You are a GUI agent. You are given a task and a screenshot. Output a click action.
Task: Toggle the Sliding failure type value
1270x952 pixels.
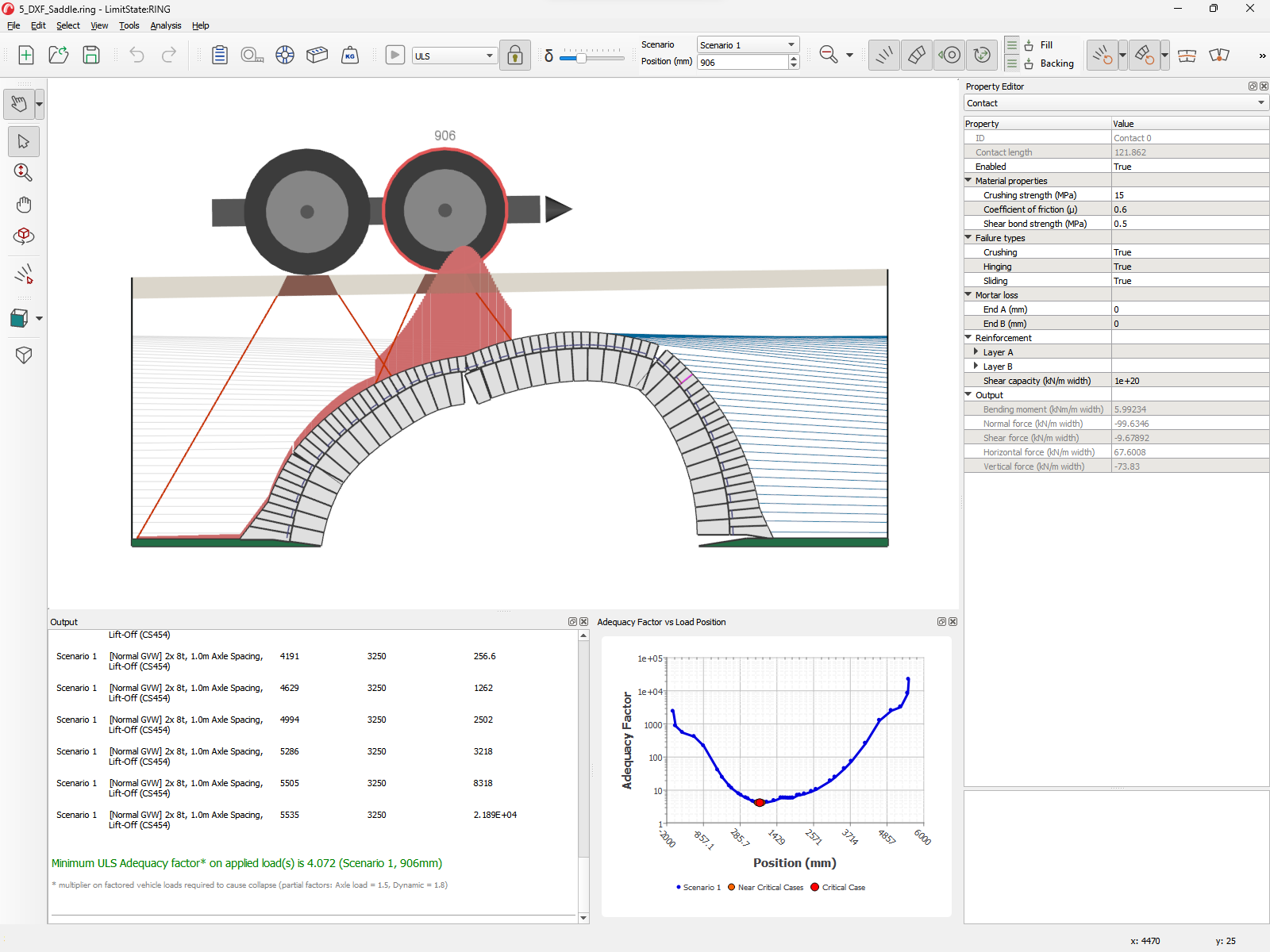[x=1190, y=281]
